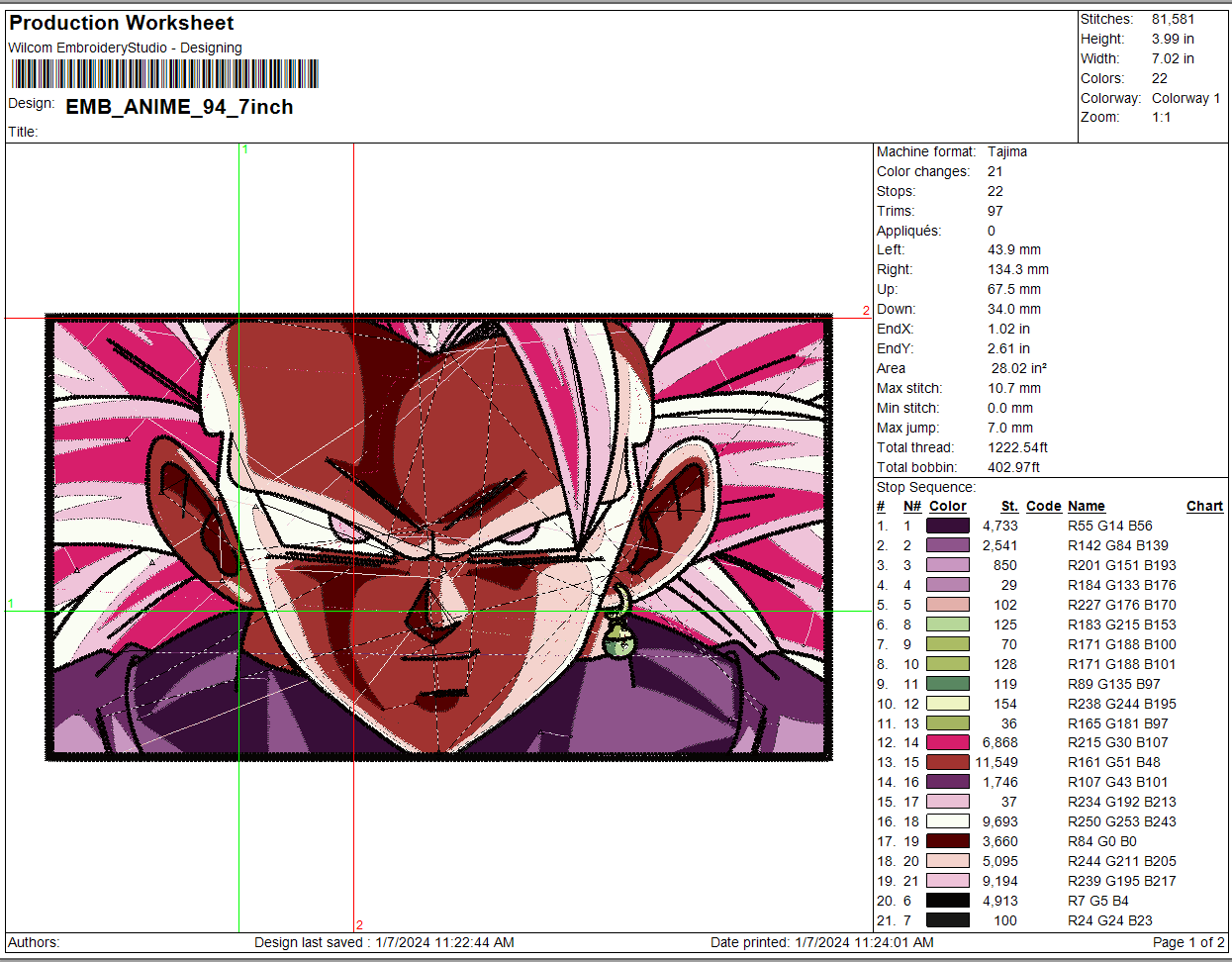Image resolution: width=1232 pixels, height=962 pixels.
Task: Select the Up value 67.5 mm
Action: point(1014,289)
